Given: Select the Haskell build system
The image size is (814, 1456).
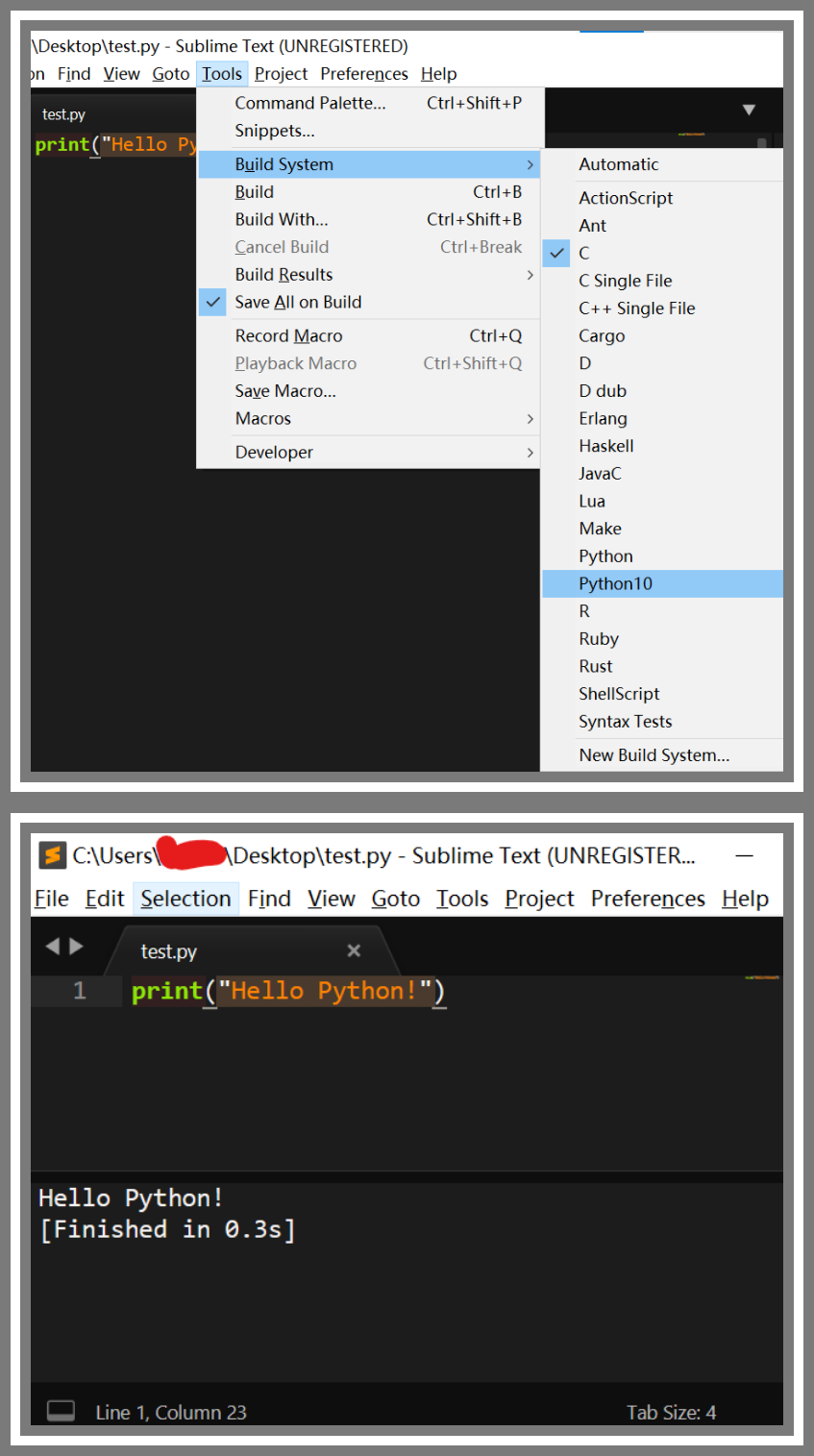Looking at the screenshot, I should pos(663,446).
